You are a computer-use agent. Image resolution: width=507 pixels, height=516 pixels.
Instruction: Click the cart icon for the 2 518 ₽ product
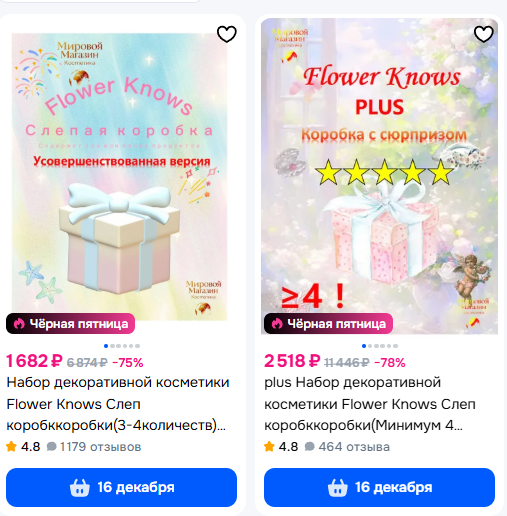point(338,488)
